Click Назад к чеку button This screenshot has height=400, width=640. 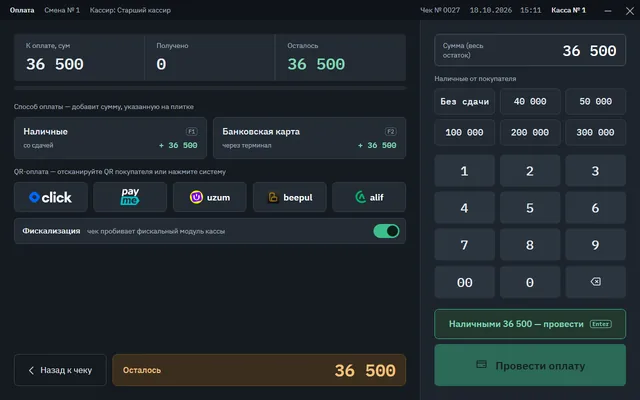60,370
